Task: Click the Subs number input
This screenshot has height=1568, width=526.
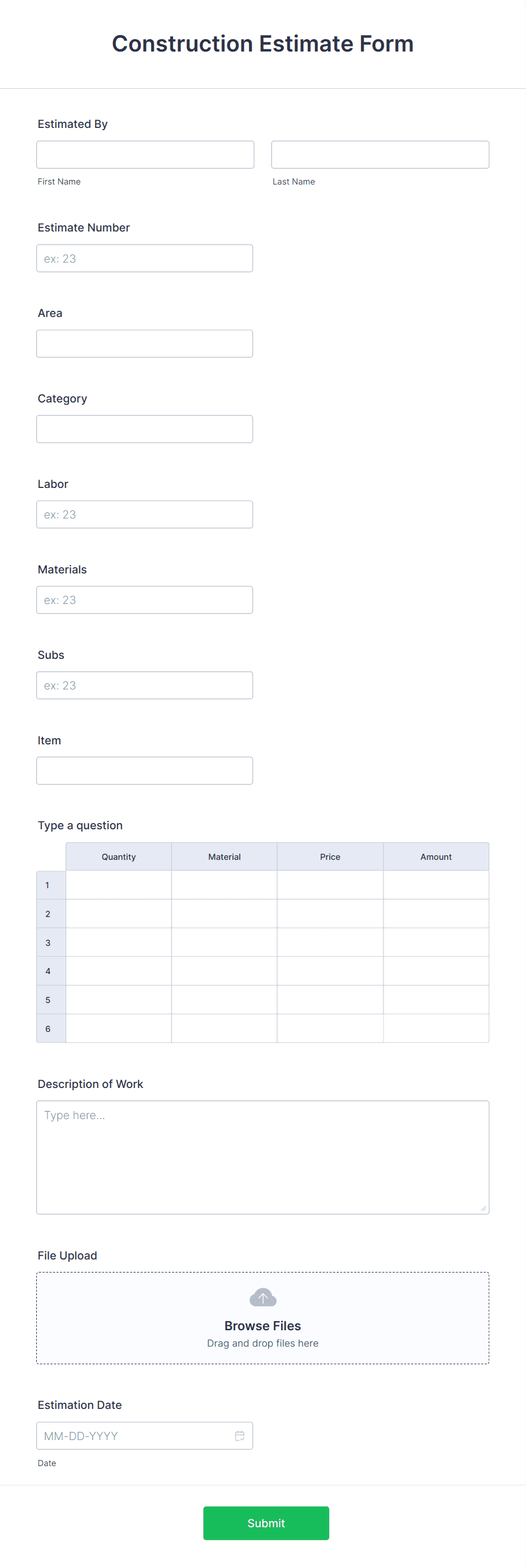Action: click(x=145, y=685)
